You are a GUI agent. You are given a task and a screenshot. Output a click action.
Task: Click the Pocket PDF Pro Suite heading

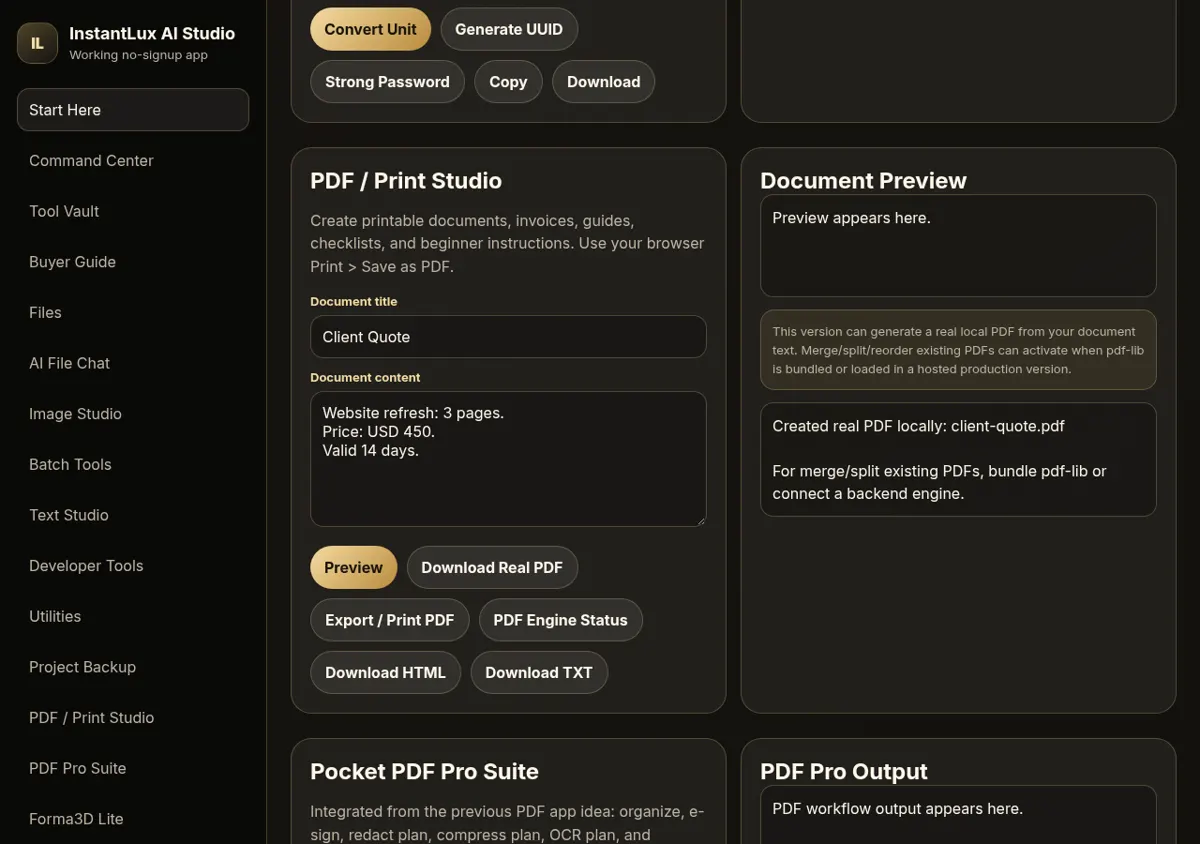pos(424,772)
